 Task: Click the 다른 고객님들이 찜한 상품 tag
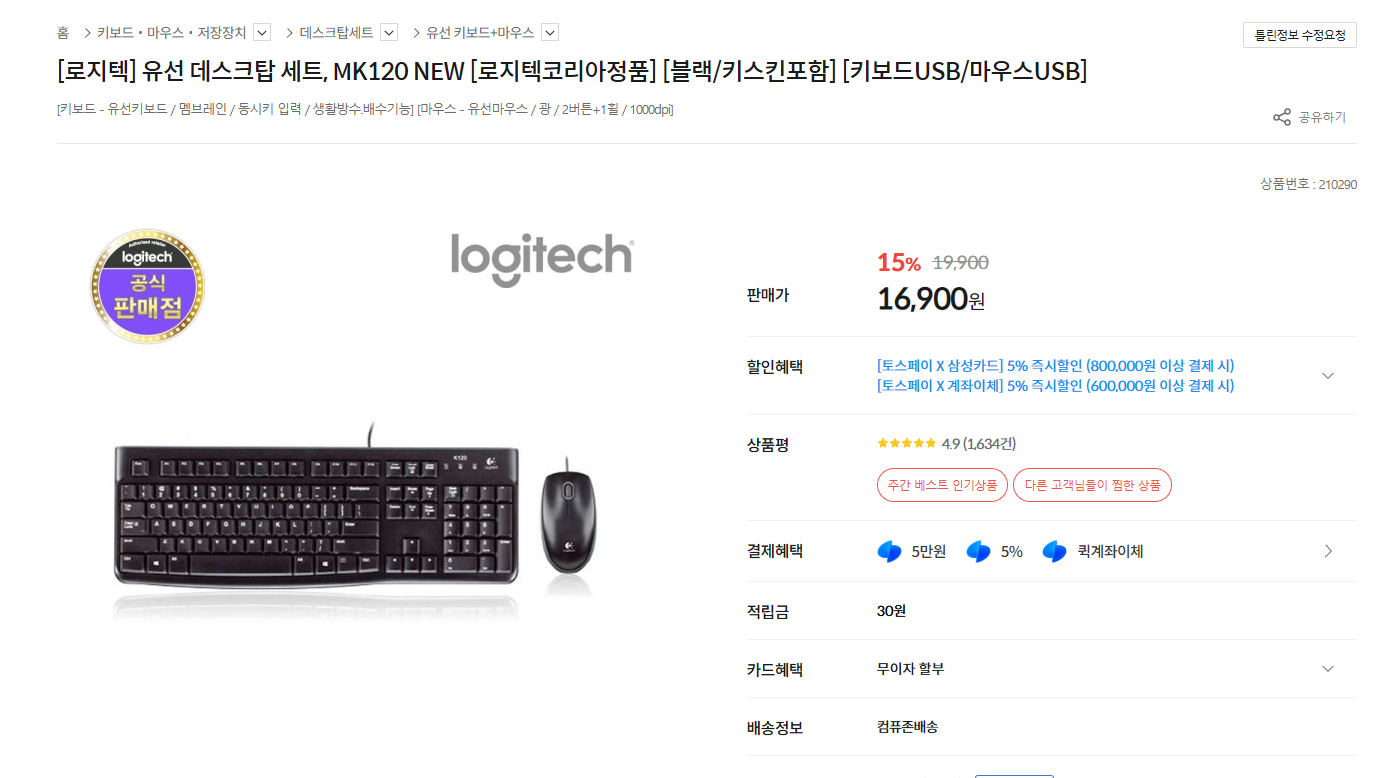tap(1092, 485)
